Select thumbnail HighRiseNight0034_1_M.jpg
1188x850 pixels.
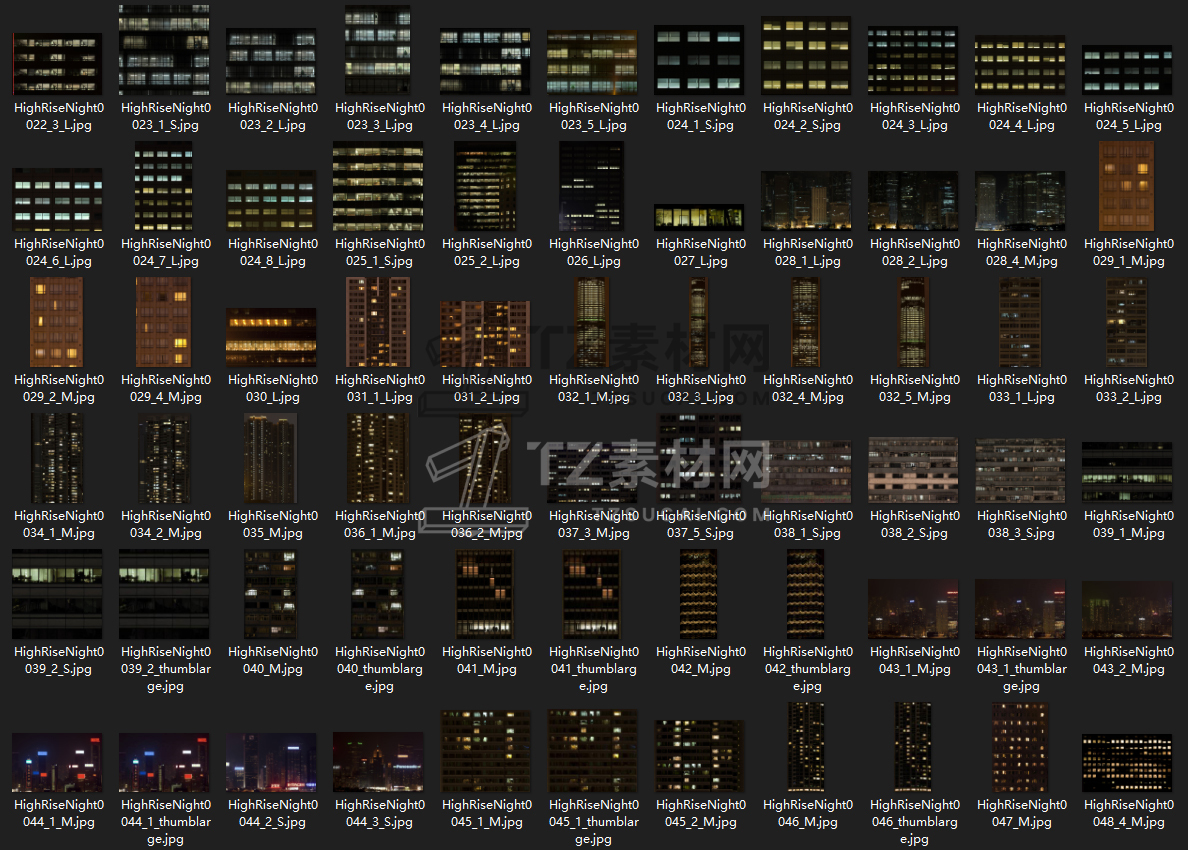(x=58, y=458)
